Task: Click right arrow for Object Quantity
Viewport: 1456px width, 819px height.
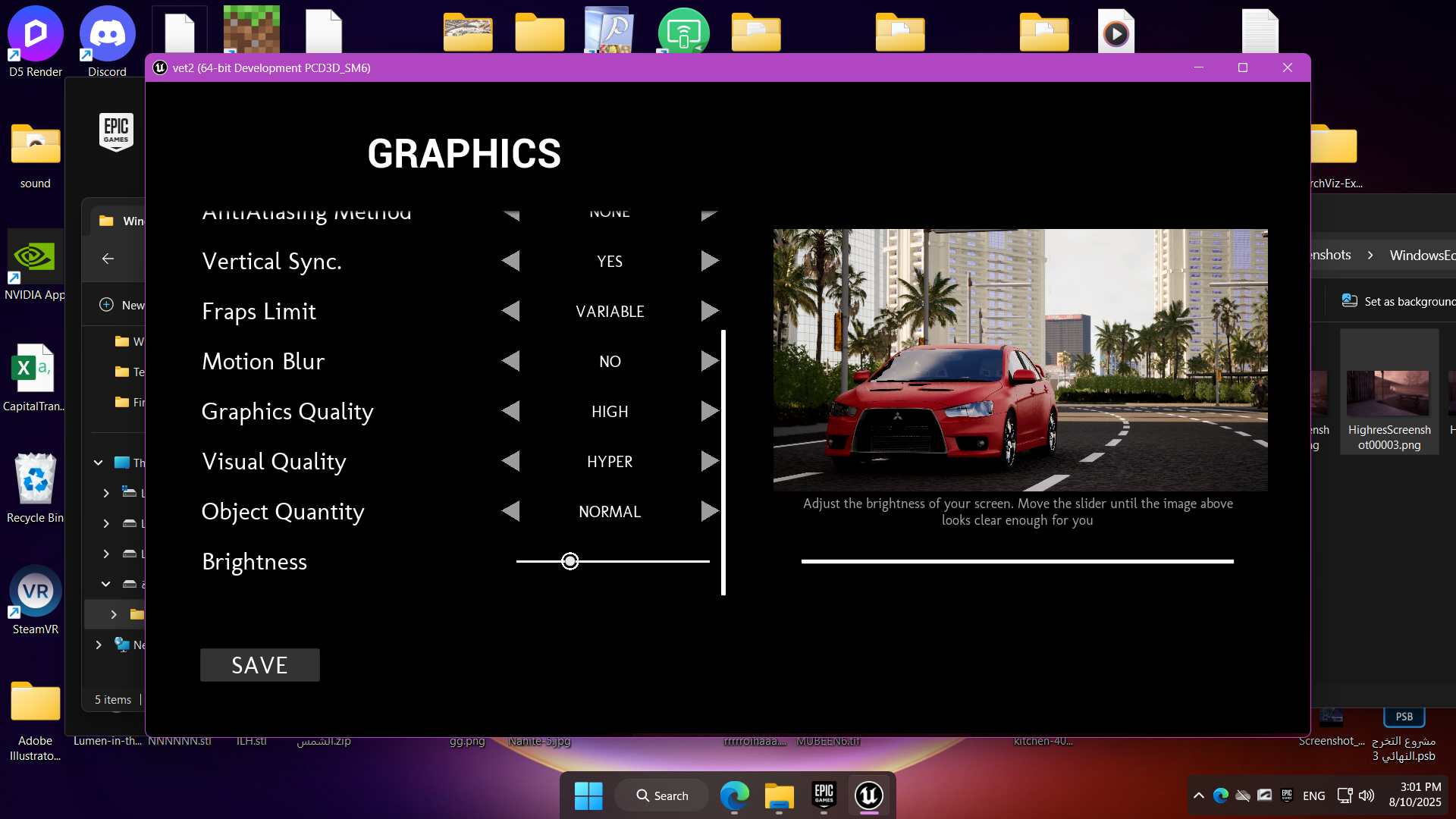Action: 709,512
